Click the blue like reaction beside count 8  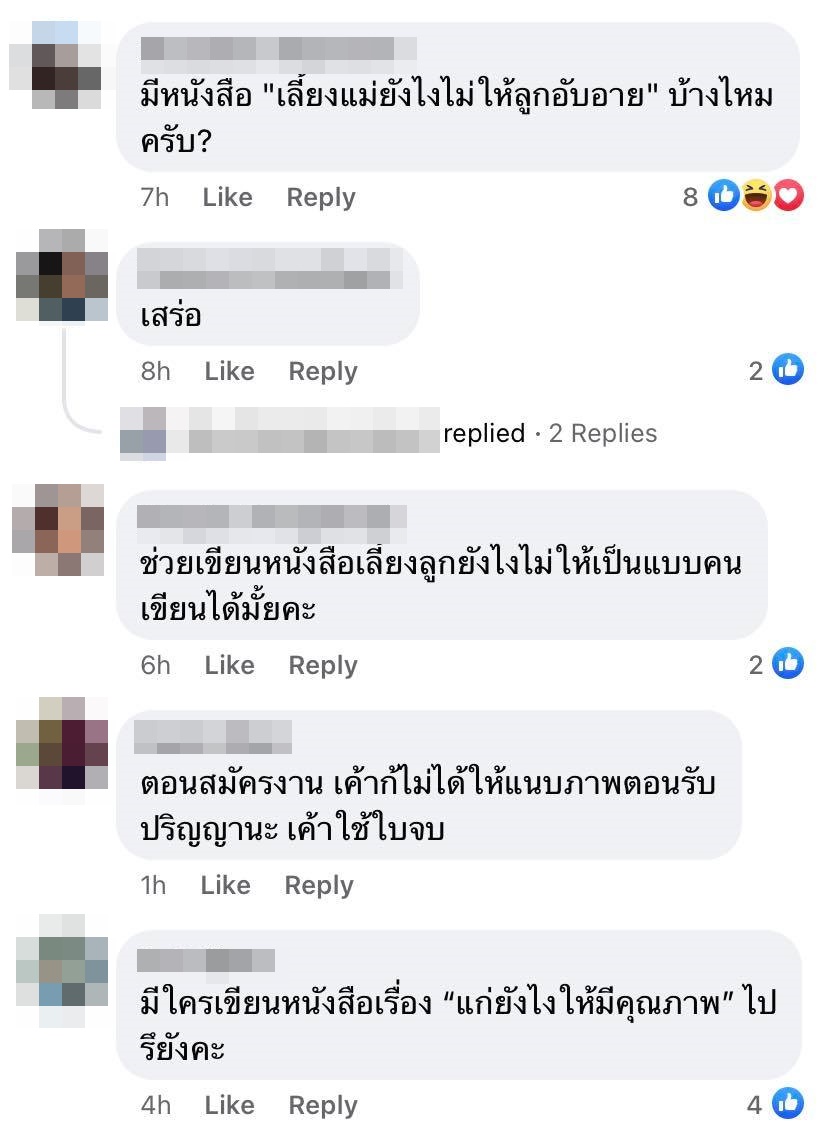(x=724, y=195)
